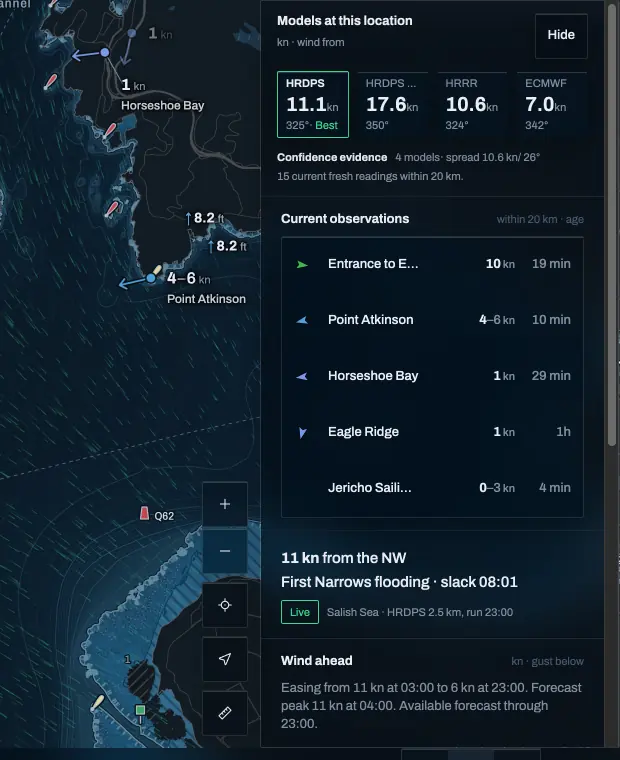Select the Horseshoe Bay blue station dot
620x760 pixels.
tap(105, 52)
